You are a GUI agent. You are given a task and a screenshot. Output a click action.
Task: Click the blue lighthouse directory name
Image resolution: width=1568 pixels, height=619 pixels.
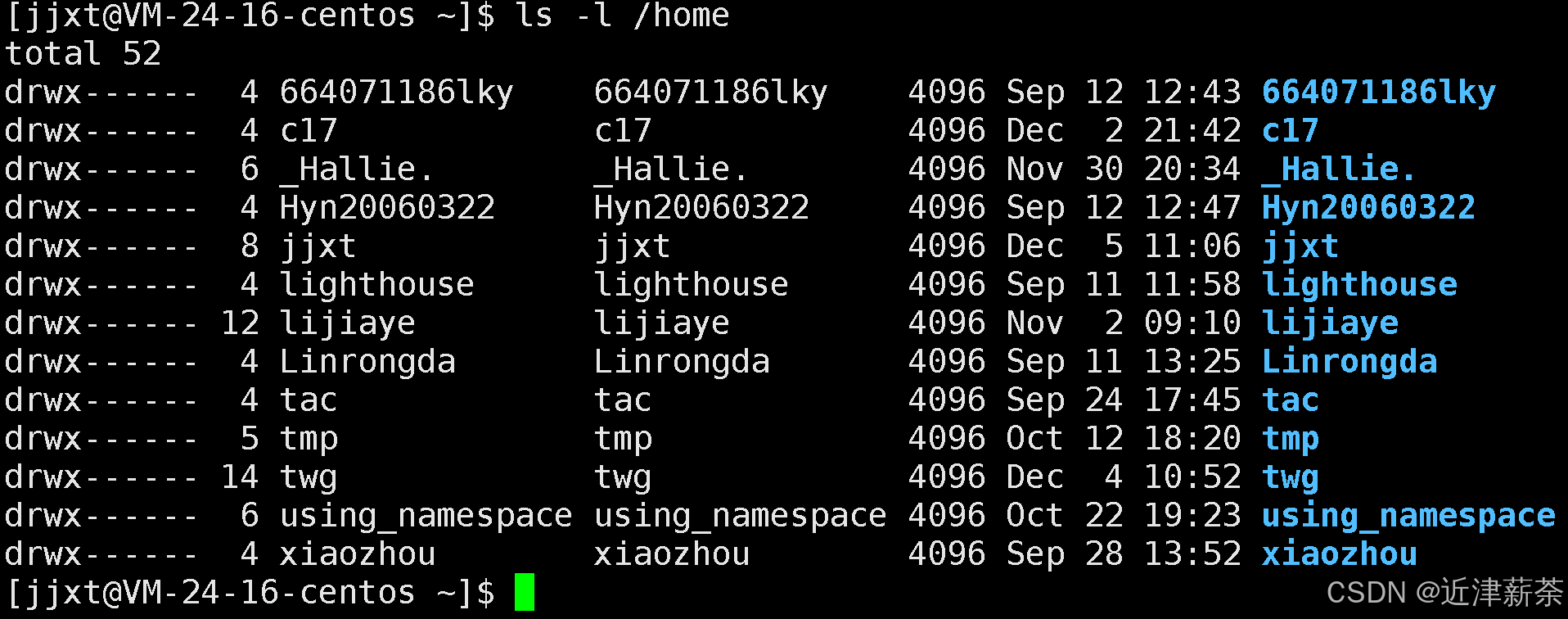[x=1360, y=284]
